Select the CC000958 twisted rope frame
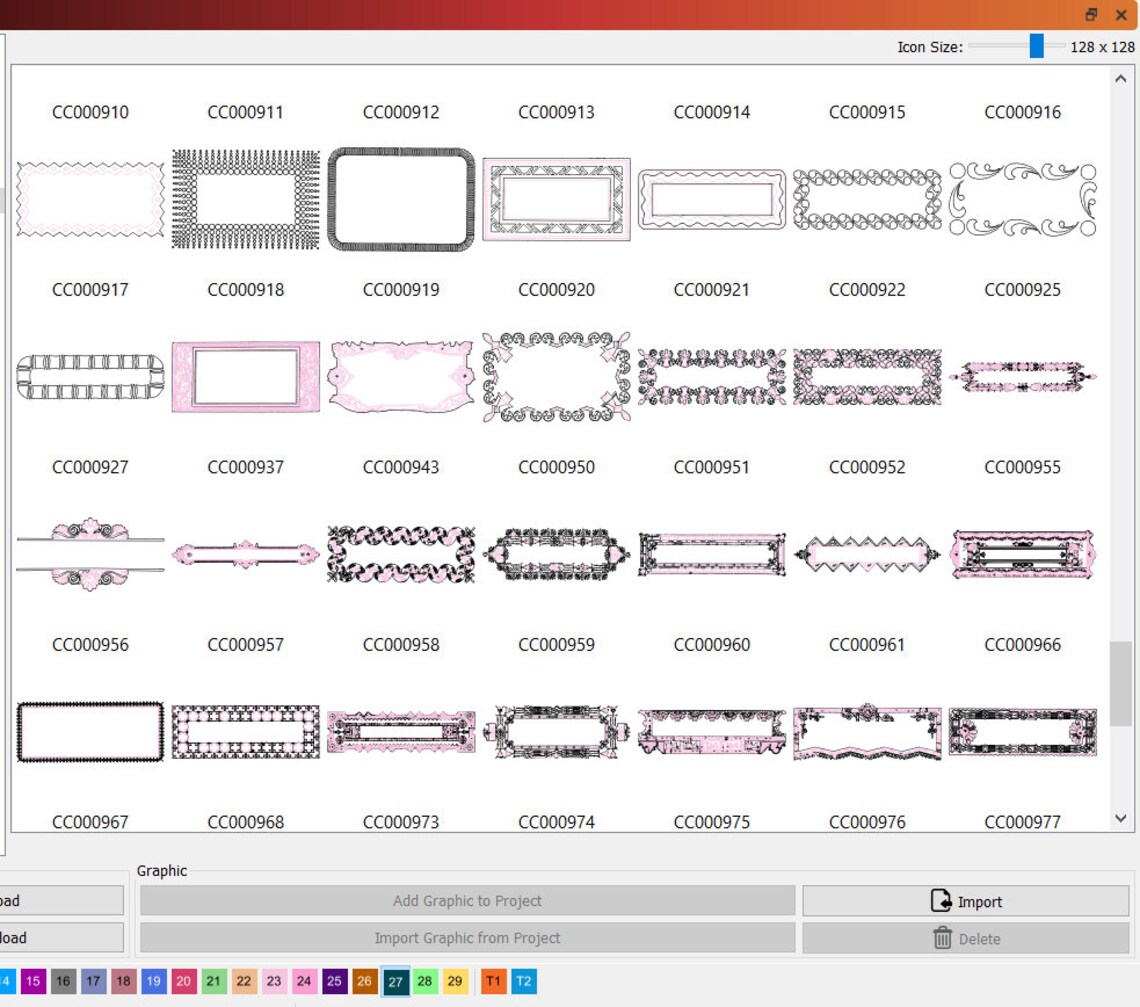 click(401, 554)
